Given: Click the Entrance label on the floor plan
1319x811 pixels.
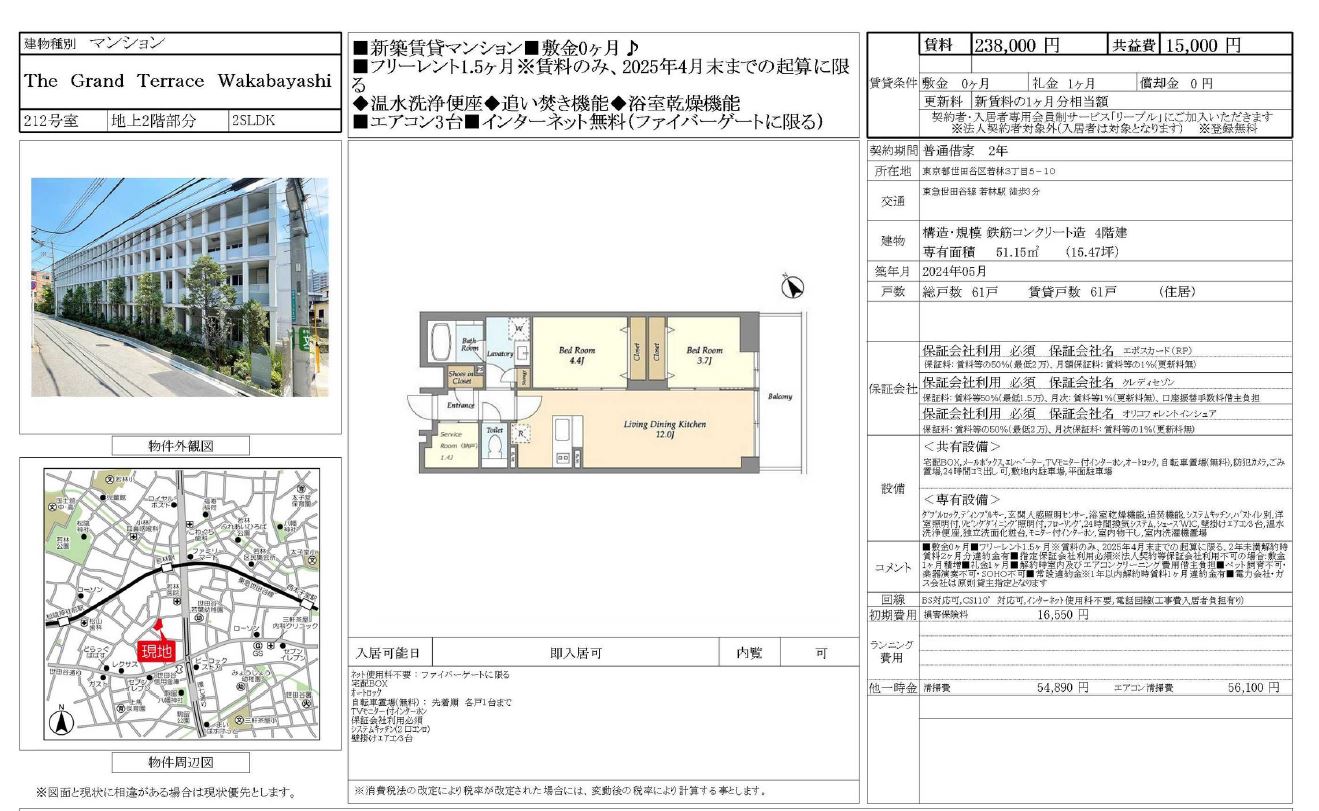Looking at the screenshot, I should point(460,405).
